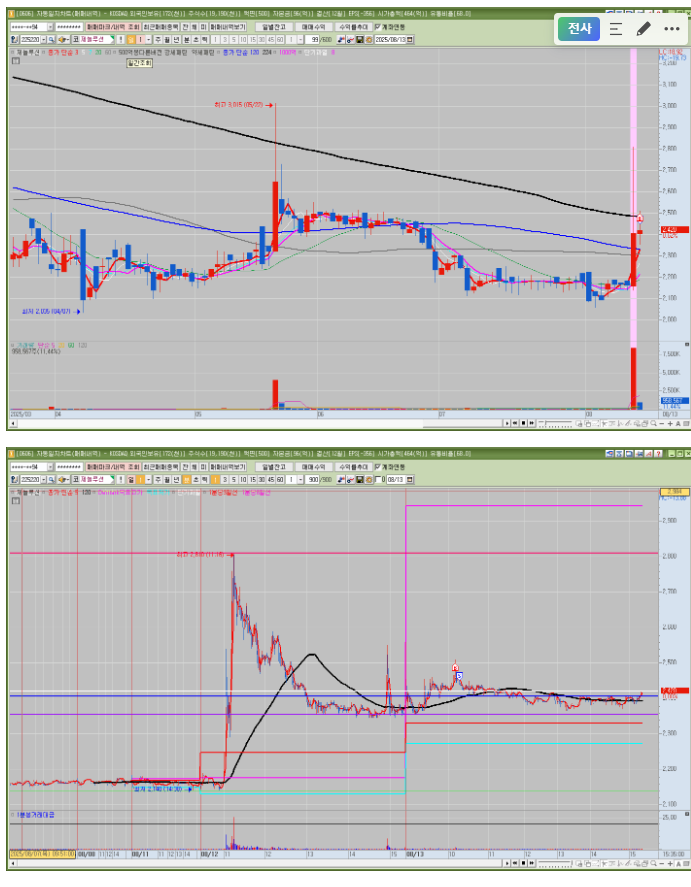Screen dimensions: 691x887
Task: Select 5 minute interval in minute chart toolbar
Action: pyautogui.click(x=234, y=479)
